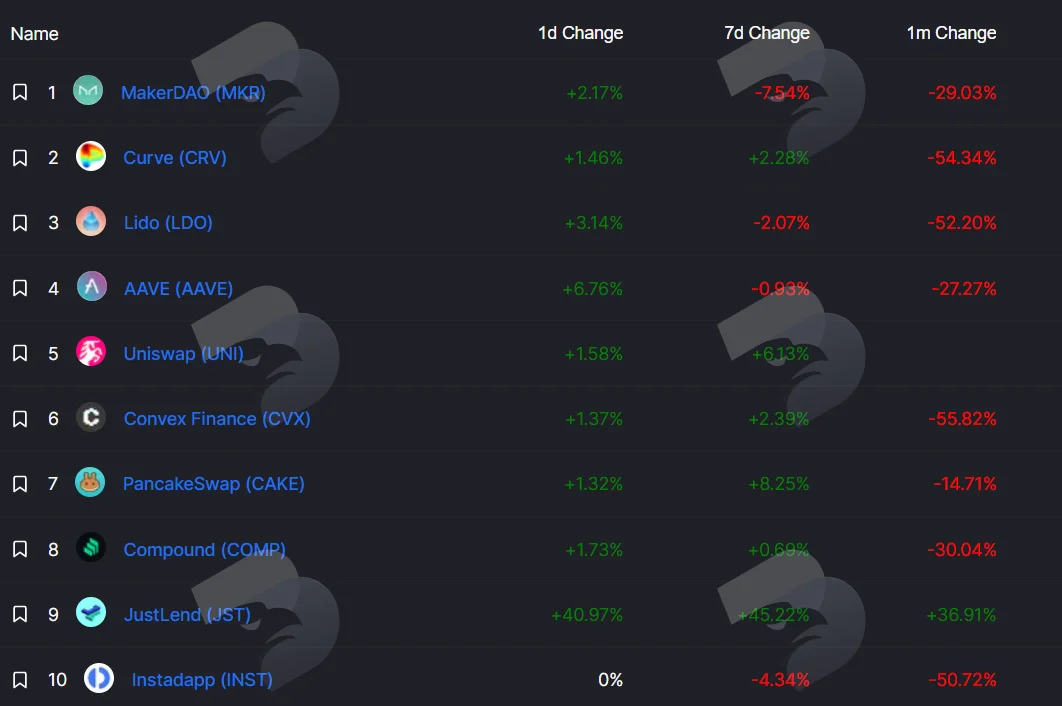
Task: Click the PancakeSwap bunny icon
Action: [x=90, y=482]
